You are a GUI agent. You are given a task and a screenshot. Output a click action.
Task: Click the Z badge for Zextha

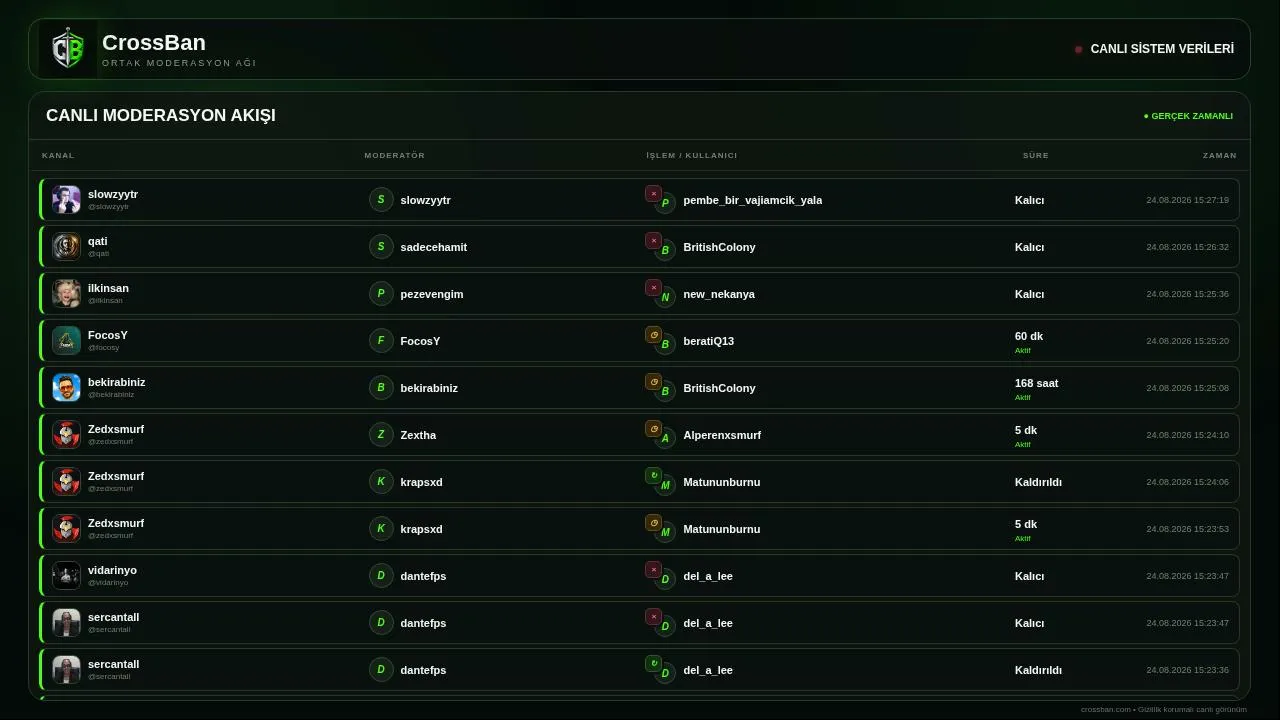point(381,434)
